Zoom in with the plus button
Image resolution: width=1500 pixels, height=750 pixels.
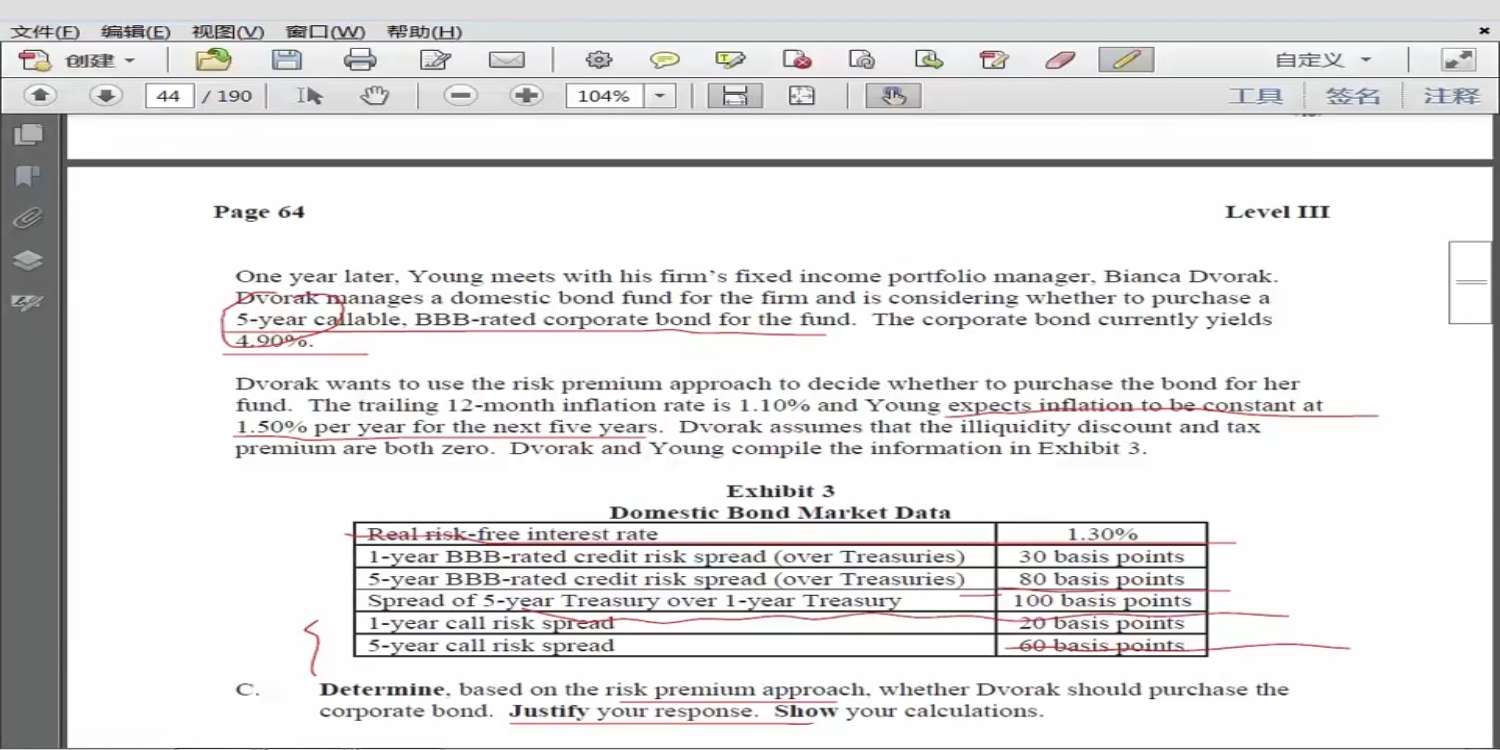click(526, 96)
